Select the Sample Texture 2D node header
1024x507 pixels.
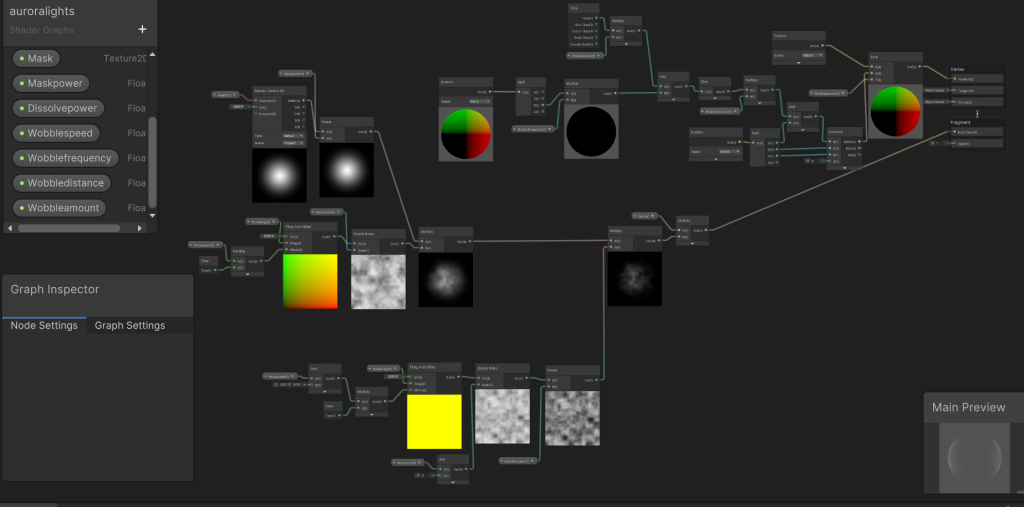point(280,90)
